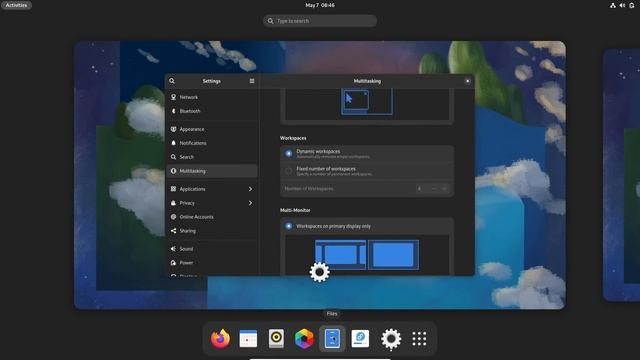Click the primary display workspaces illustration
The height and width of the screenshot is (360, 640).
(367, 255)
